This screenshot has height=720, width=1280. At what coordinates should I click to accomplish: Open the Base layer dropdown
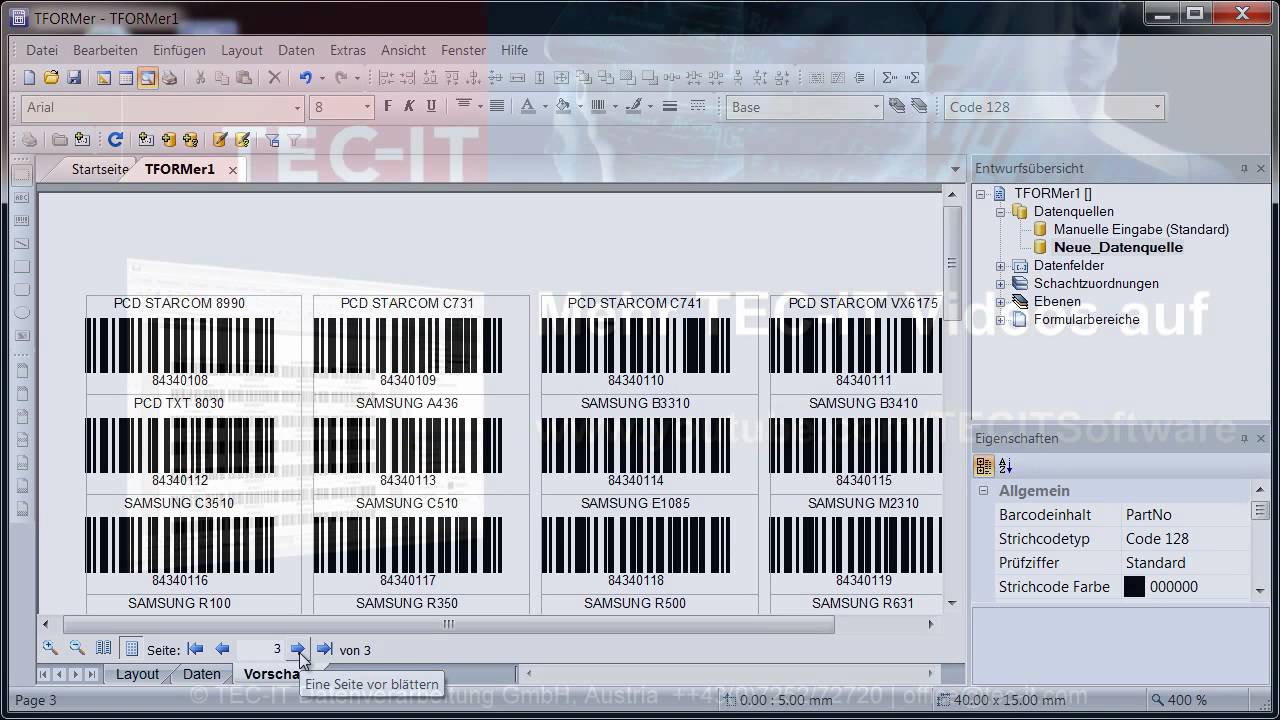click(876, 107)
